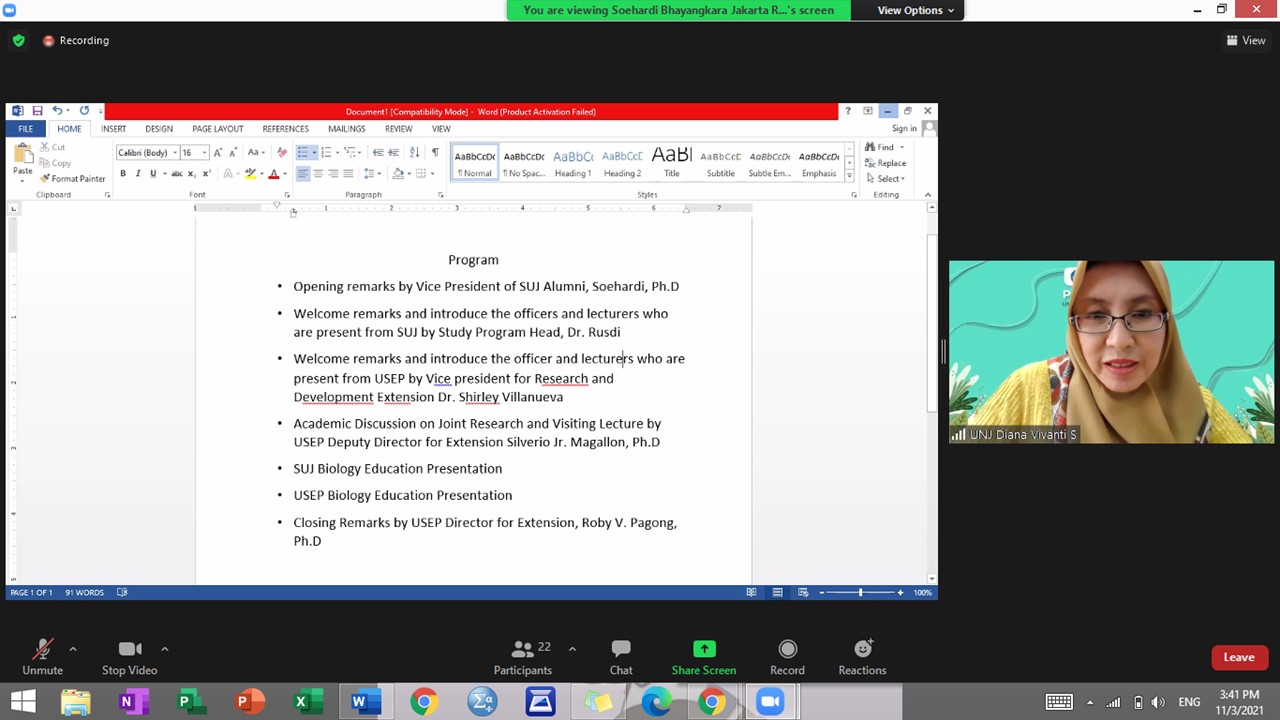The image size is (1280, 720).
Task: Click the Increase Indent icon
Action: pos(394,152)
